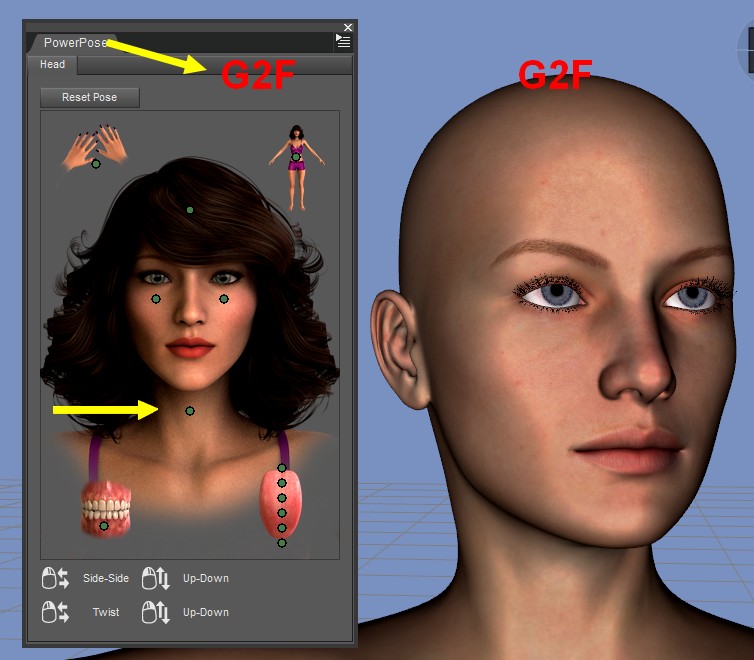754x660 pixels.
Task: Click the full body figure thumbnail
Action: coord(297,168)
